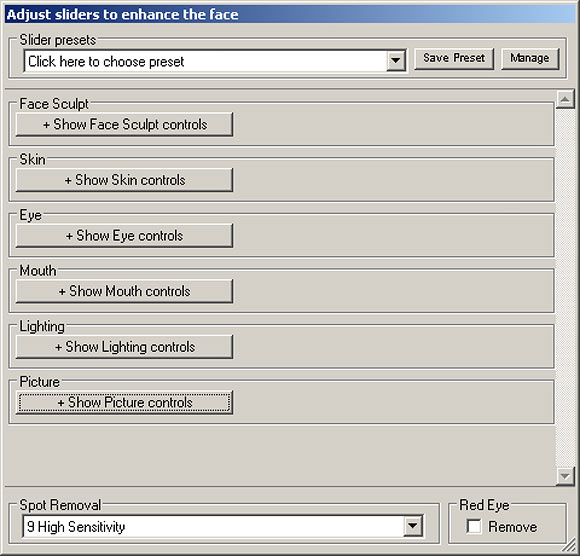Expand the Lighting controls section
Viewport: 580px width, 556px height.
click(124, 347)
